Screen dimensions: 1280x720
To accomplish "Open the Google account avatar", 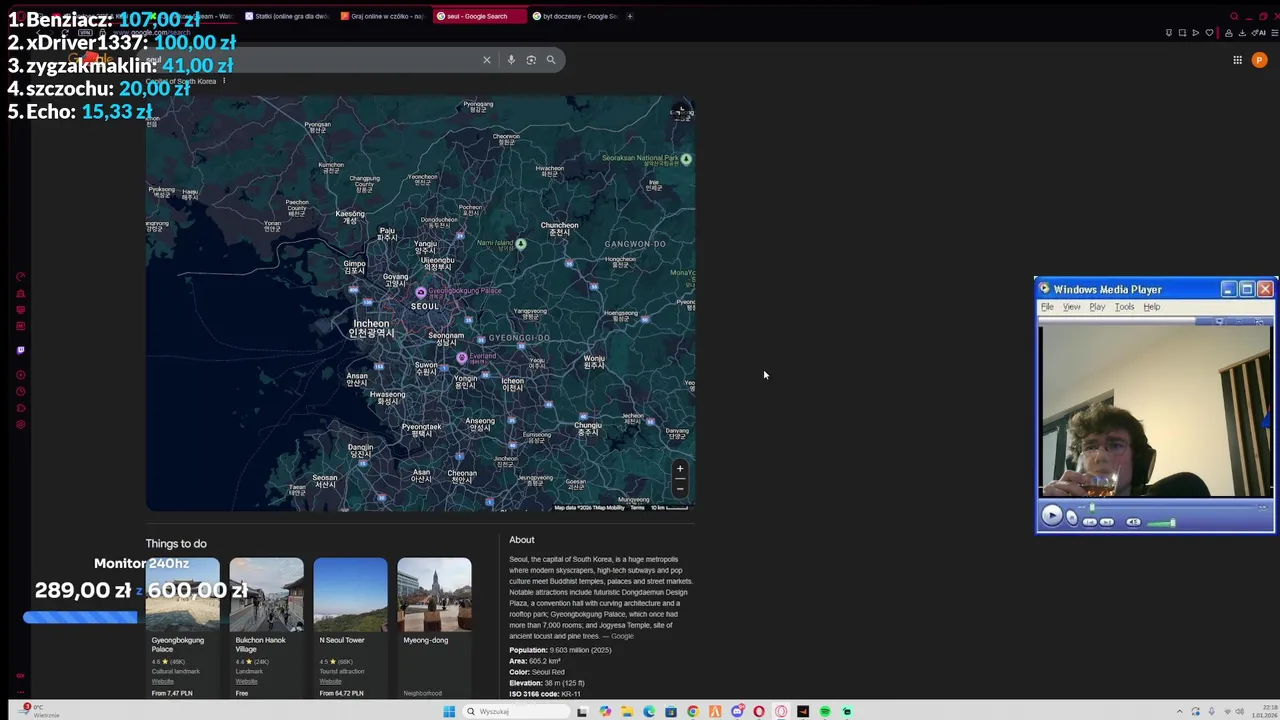I will 1259,60.
